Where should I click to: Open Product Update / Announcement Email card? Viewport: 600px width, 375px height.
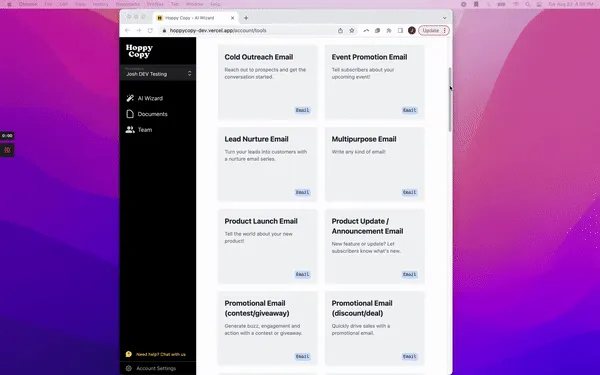[x=375, y=246]
